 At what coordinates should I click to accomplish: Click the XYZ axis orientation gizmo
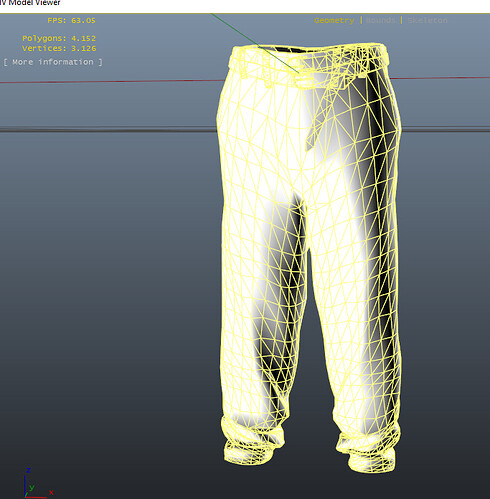coord(38,483)
